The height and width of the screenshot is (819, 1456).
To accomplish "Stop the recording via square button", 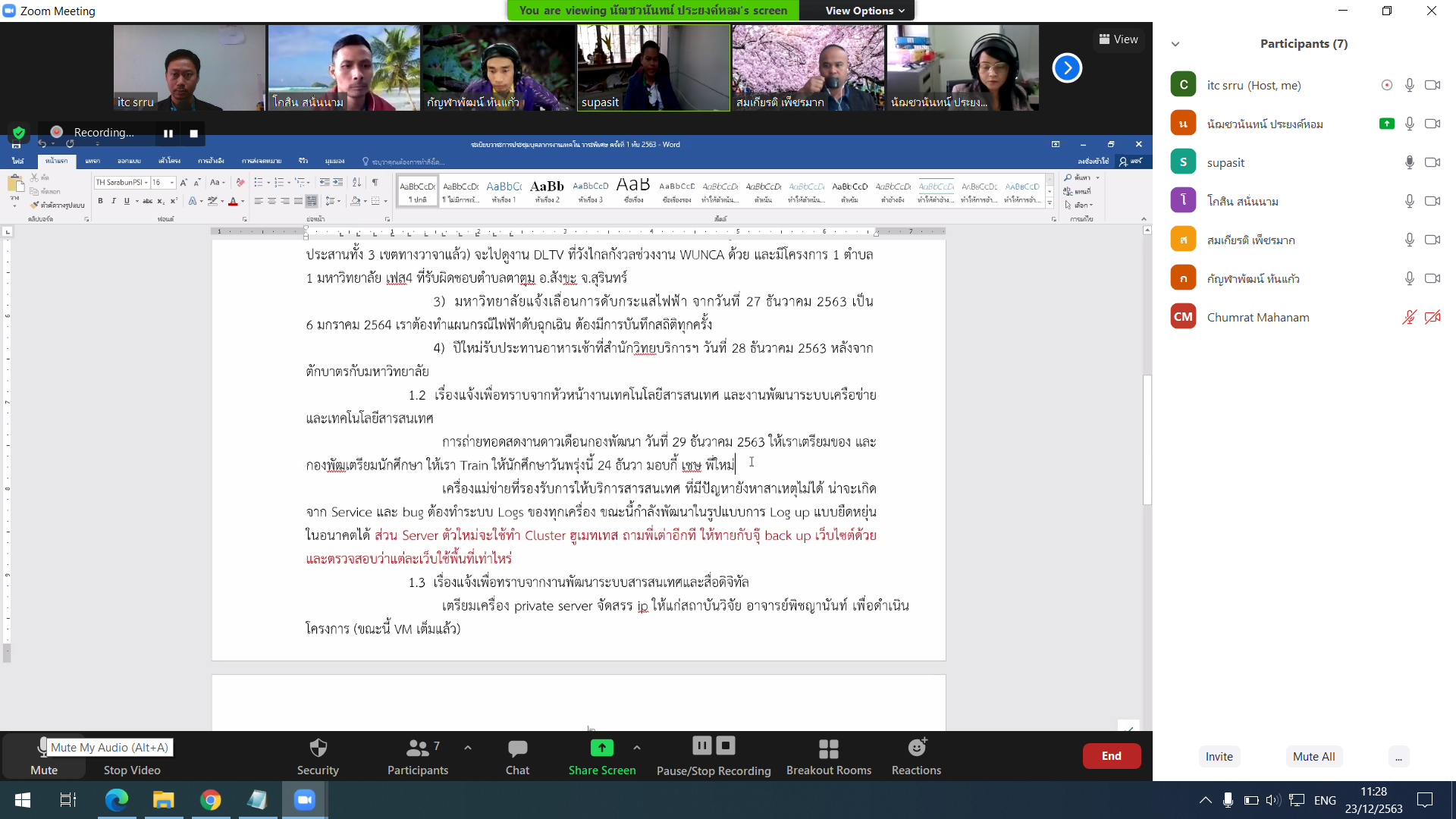I will [x=194, y=133].
